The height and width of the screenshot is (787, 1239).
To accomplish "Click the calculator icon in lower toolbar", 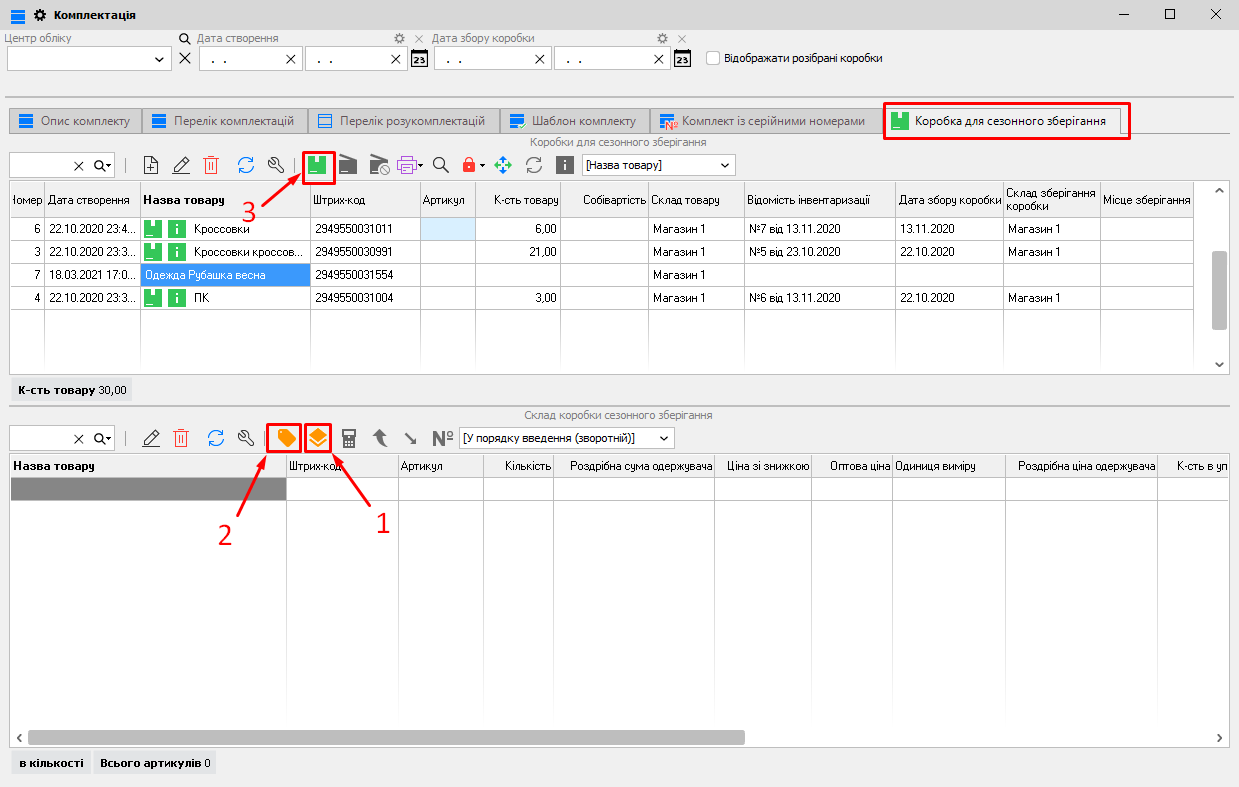I will (349, 438).
